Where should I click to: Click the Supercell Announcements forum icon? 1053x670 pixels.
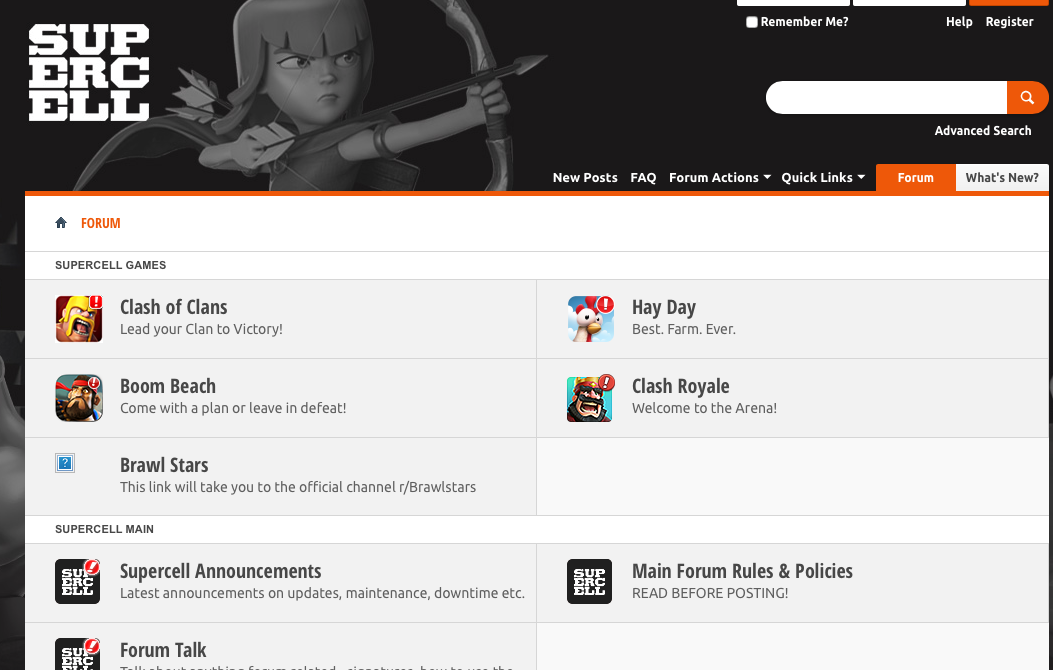click(x=78, y=581)
